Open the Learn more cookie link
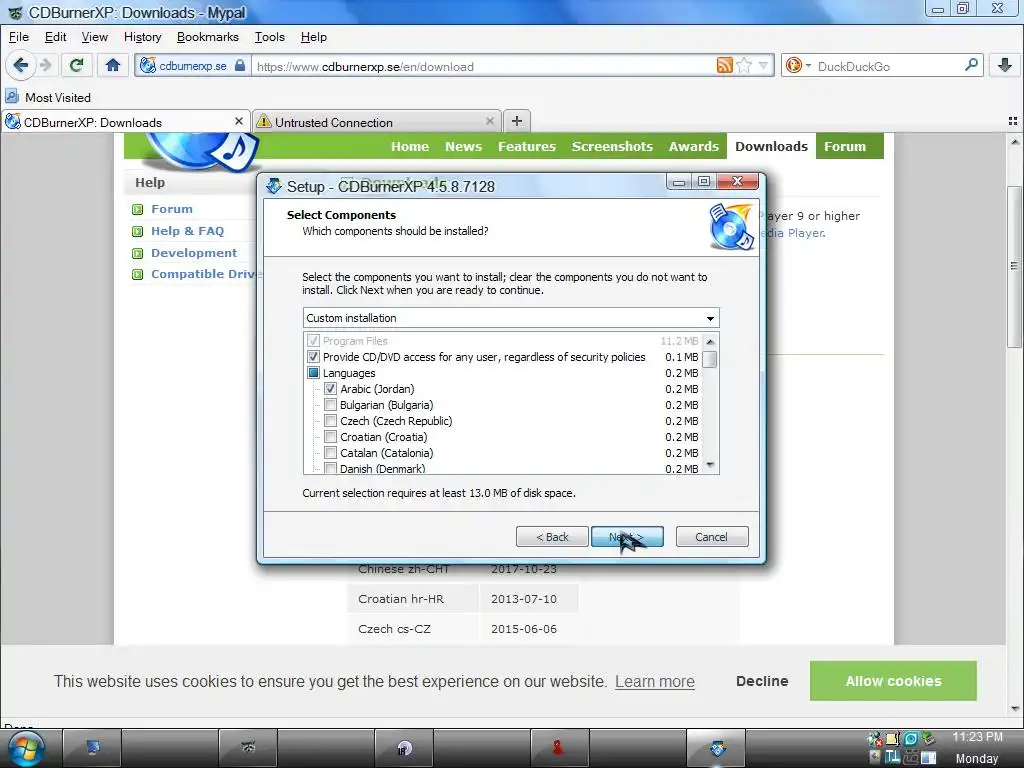This screenshot has height=768, width=1024. 654,681
